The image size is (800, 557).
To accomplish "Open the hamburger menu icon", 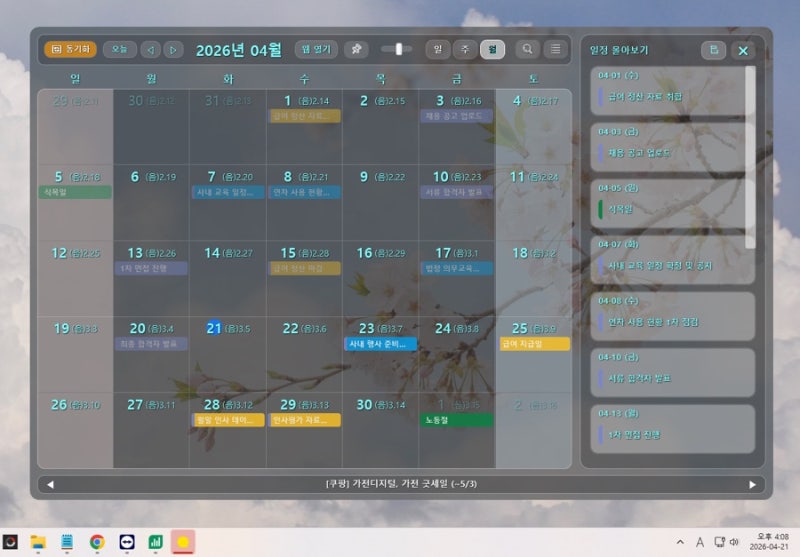I will tap(556, 49).
